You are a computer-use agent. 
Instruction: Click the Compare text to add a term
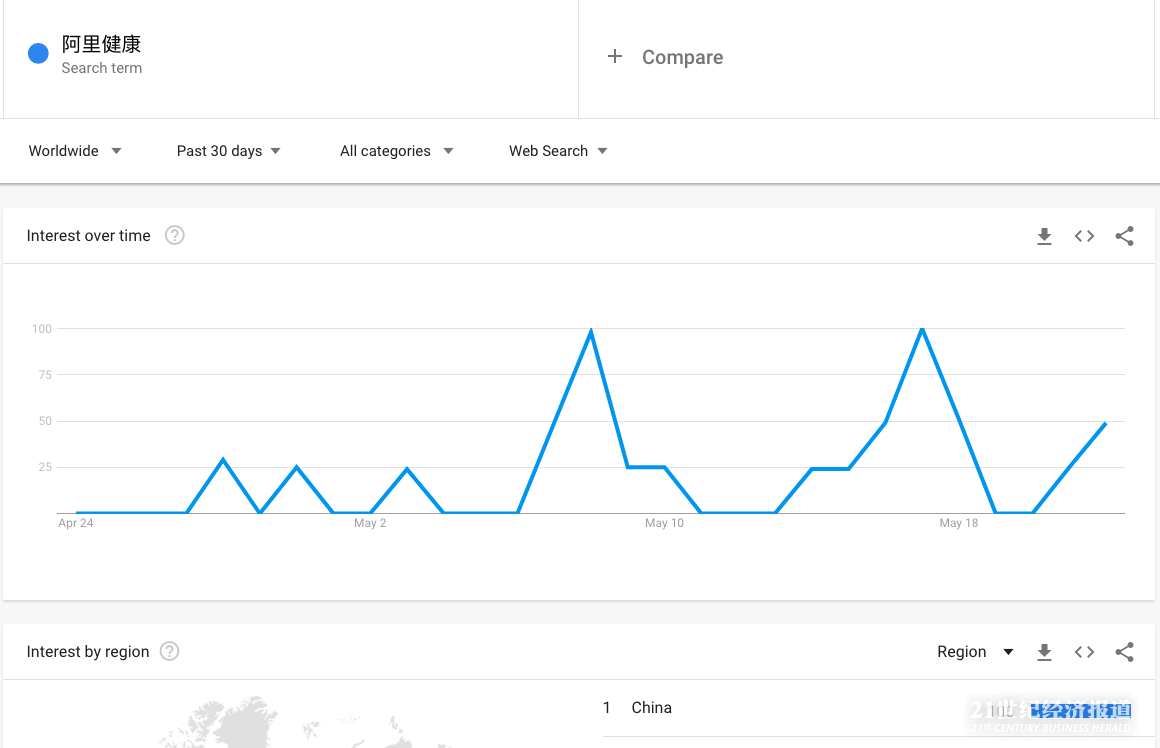point(682,57)
